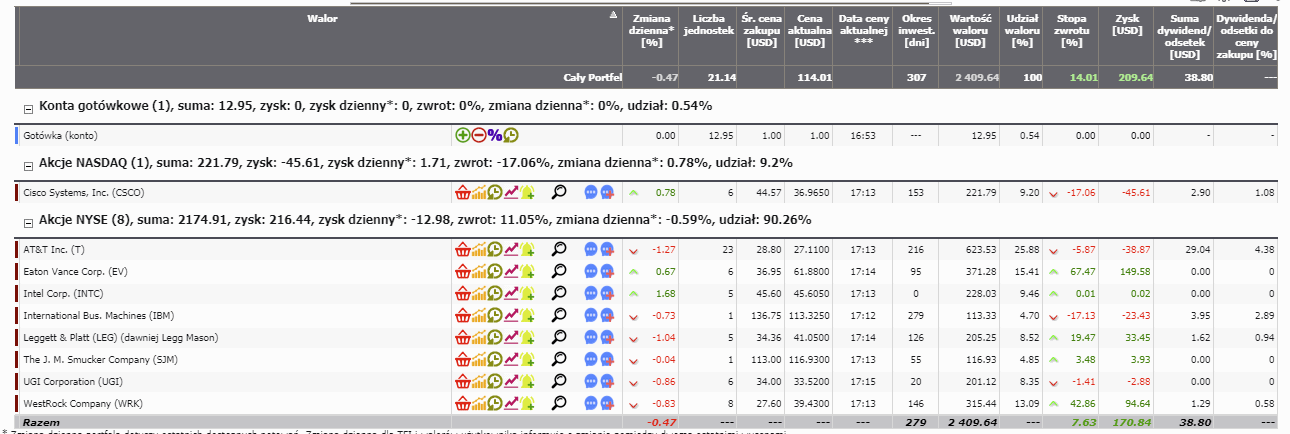Sort by Suma dywidend/odsetek header

(1183, 37)
